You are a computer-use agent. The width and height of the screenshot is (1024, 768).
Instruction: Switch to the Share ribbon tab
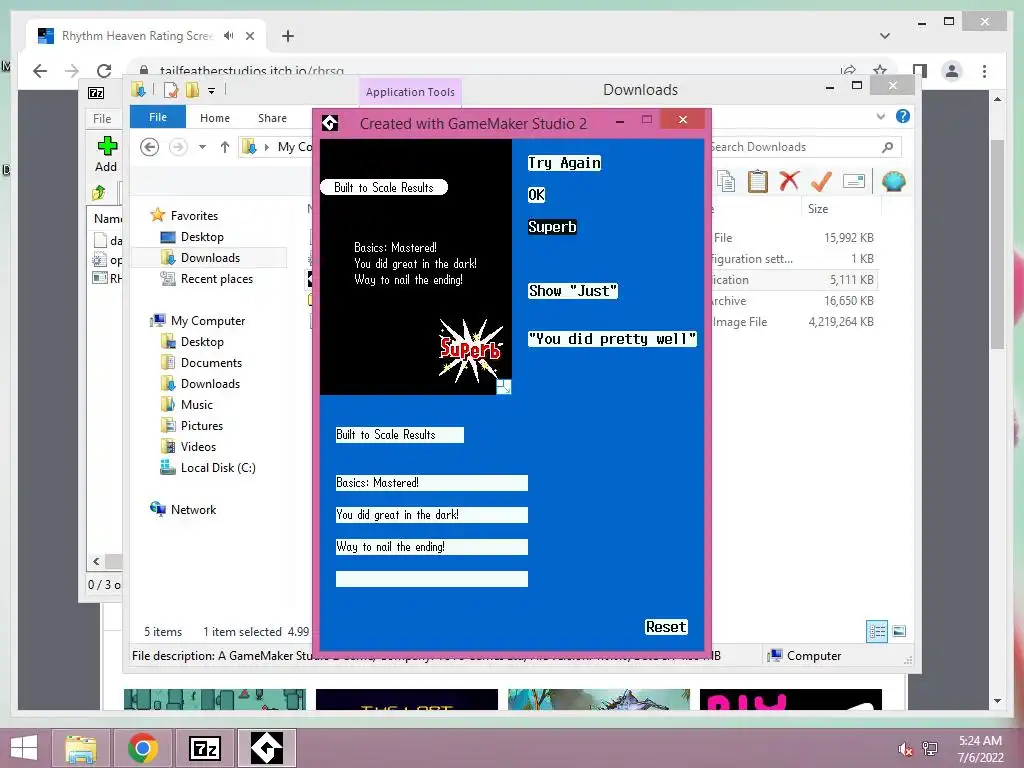click(x=272, y=118)
